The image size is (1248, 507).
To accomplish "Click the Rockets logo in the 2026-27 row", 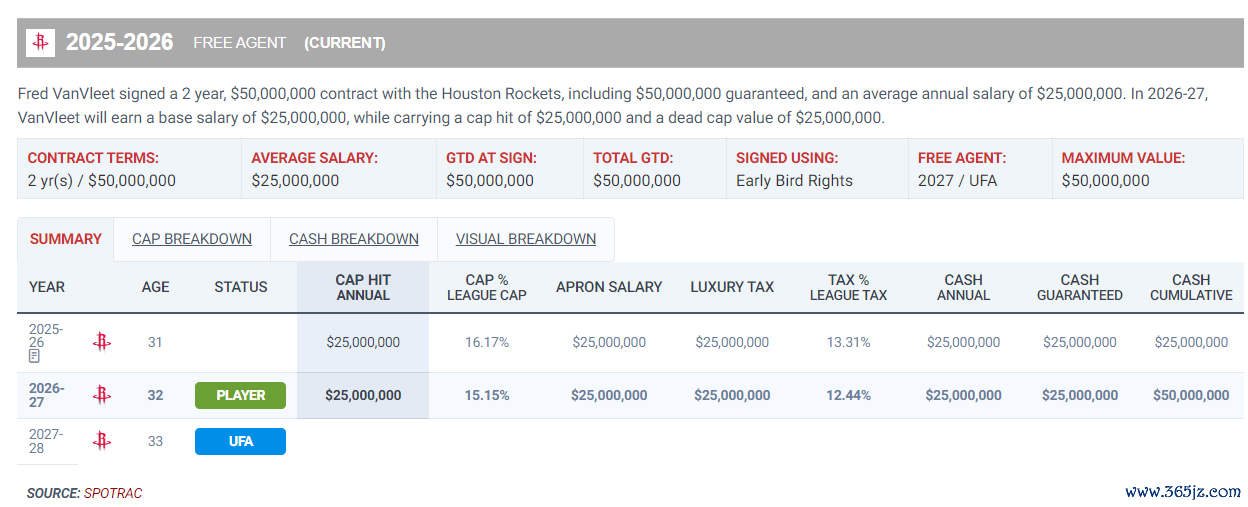I will [101, 395].
